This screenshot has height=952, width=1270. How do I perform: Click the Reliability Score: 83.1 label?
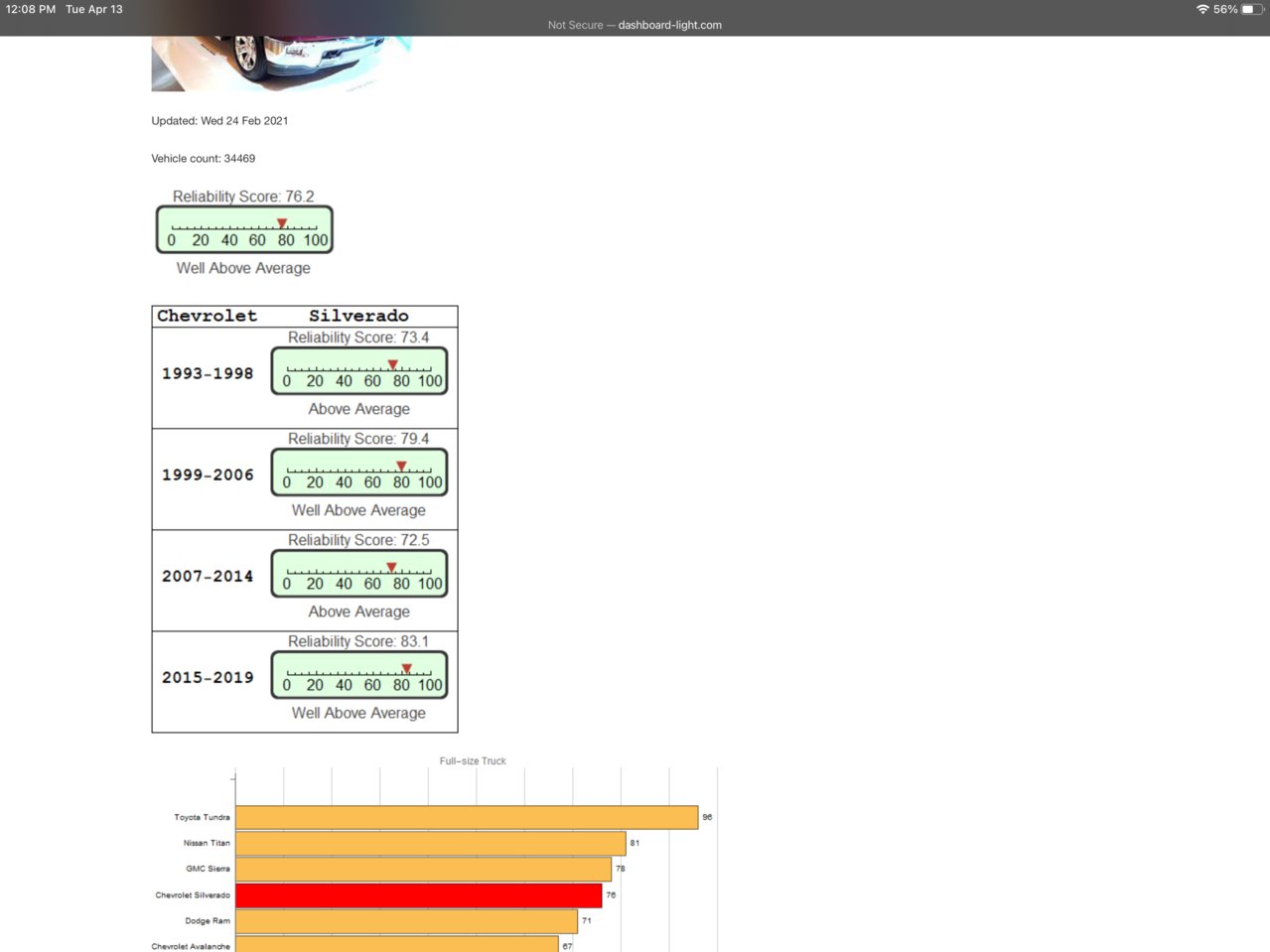pyautogui.click(x=358, y=641)
